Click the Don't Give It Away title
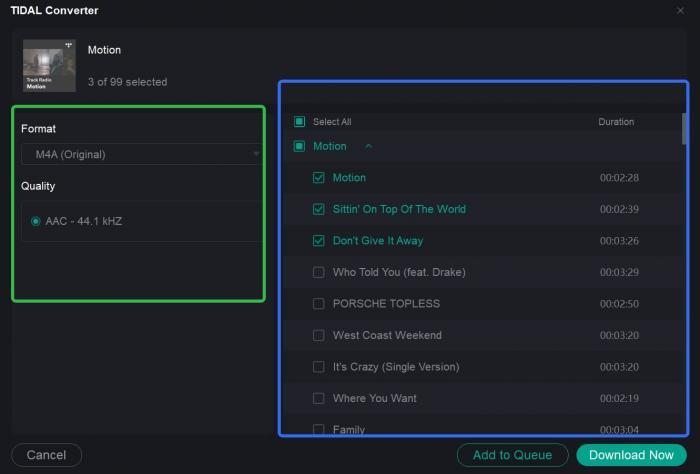This screenshot has width=700, height=474. (x=378, y=241)
